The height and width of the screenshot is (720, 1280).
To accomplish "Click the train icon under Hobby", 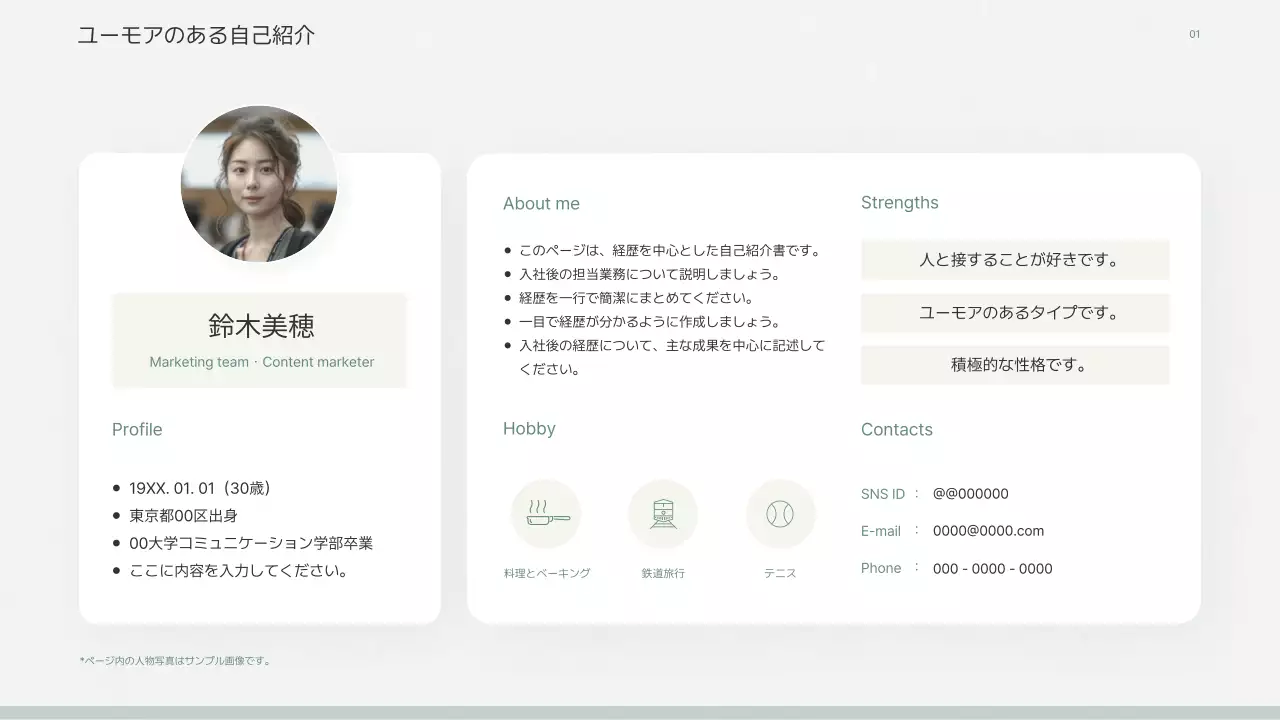I will [x=663, y=513].
